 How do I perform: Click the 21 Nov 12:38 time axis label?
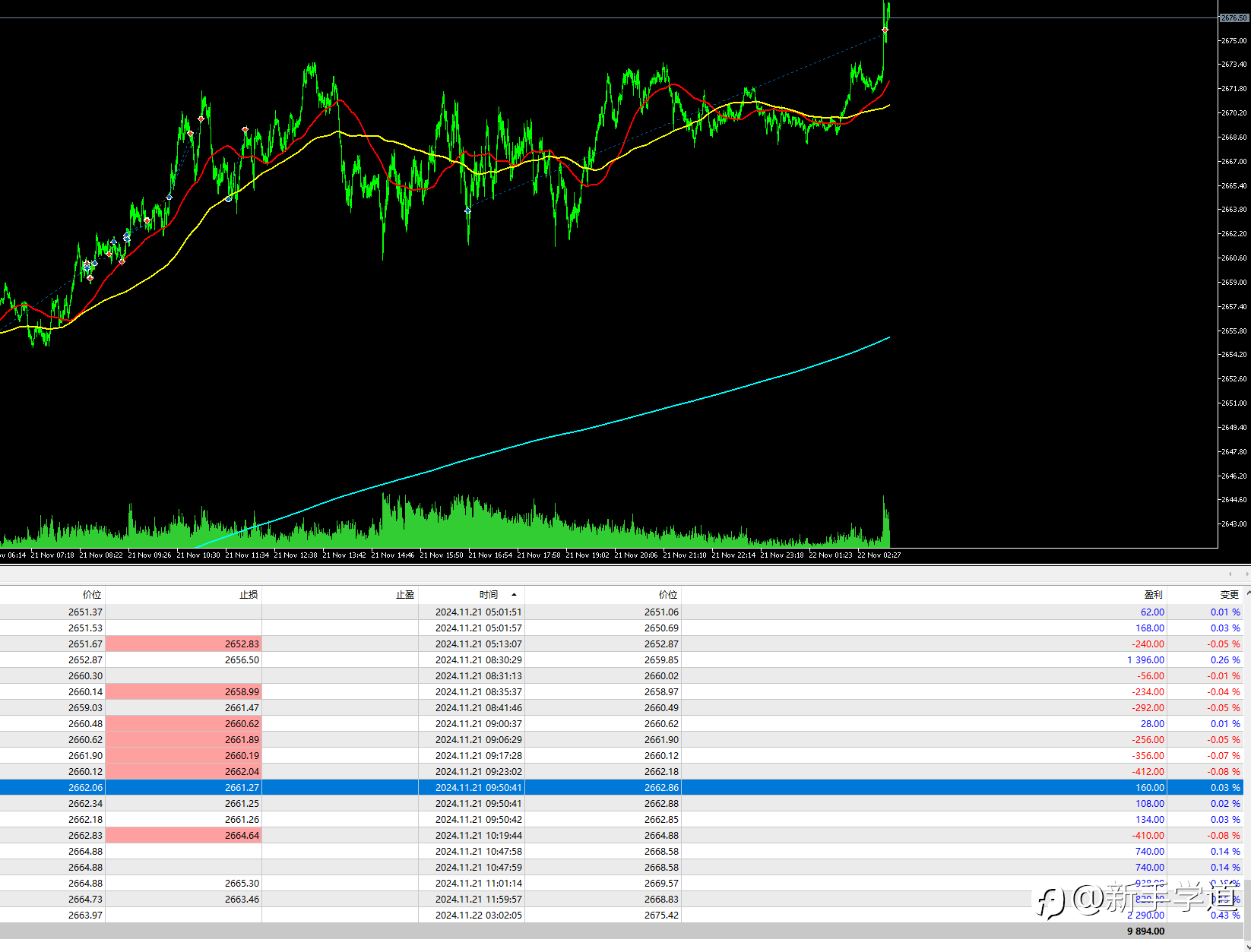(x=296, y=555)
